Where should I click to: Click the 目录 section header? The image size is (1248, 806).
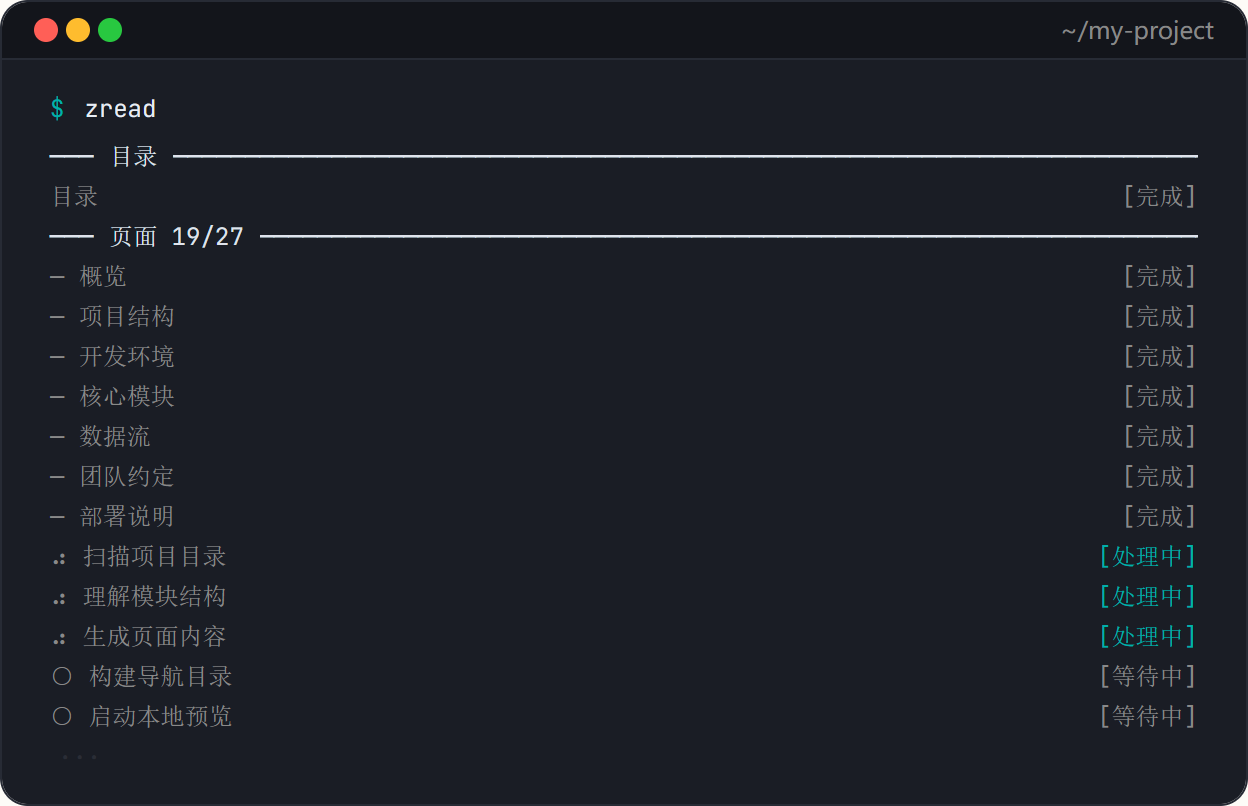point(134,157)
